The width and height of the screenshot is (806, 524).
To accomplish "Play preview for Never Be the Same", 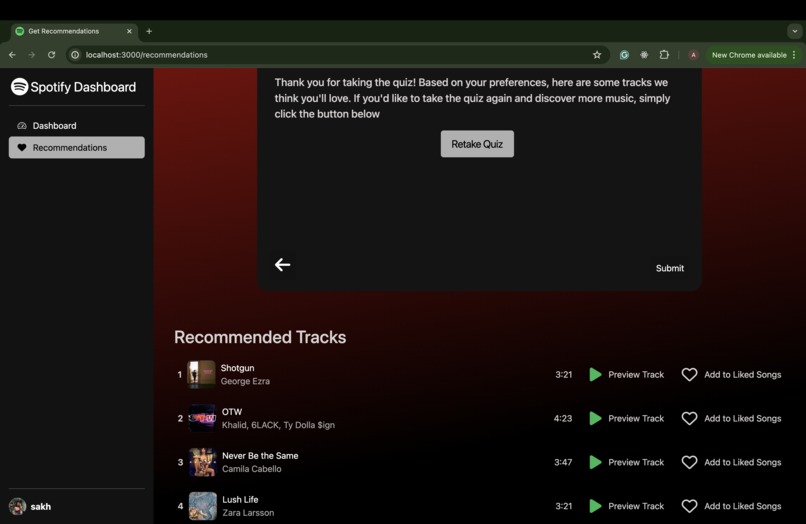I will coord(595,462).
